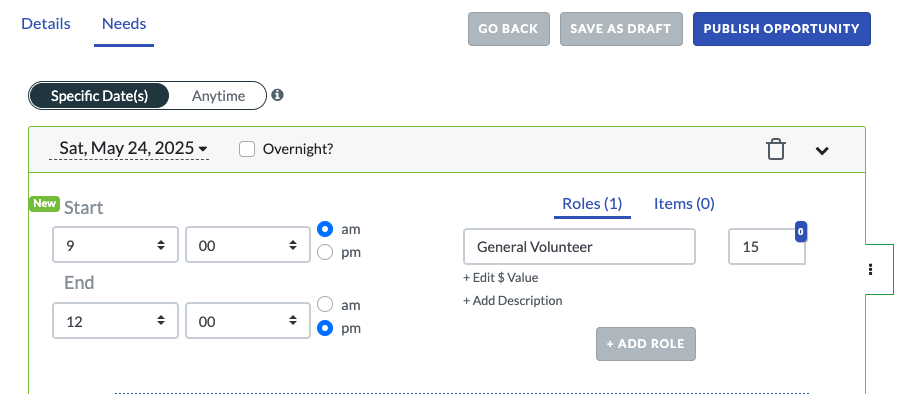Open the Items (0) tab
The width and height of the screenshot is (897, 394).
(x=684, y=204)
